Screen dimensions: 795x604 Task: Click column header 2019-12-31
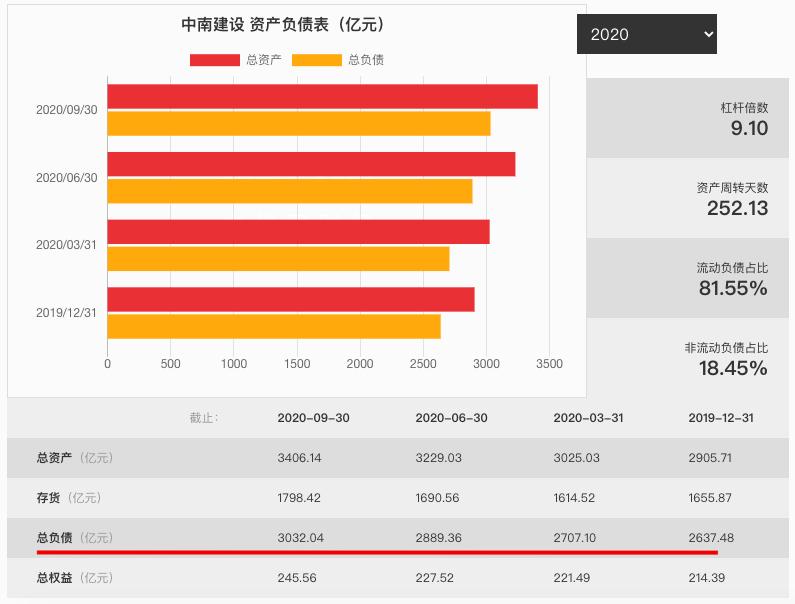(721, 418)
